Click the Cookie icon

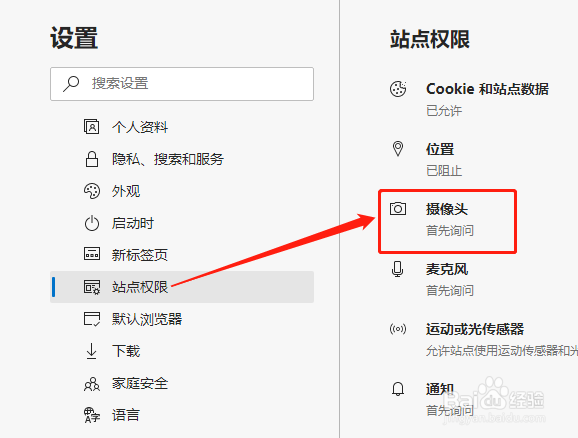click(398, 89)
